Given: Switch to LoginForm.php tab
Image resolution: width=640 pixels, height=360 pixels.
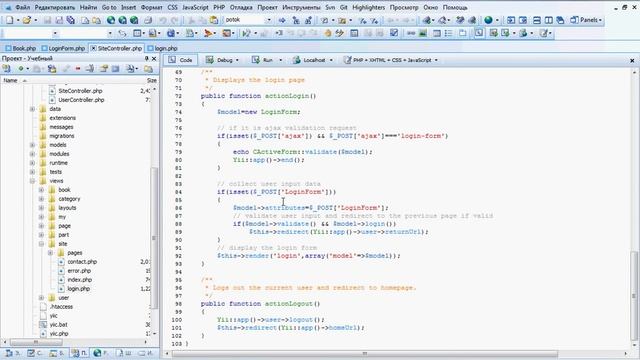Looking at the screenshot, I should click(63, 48).
